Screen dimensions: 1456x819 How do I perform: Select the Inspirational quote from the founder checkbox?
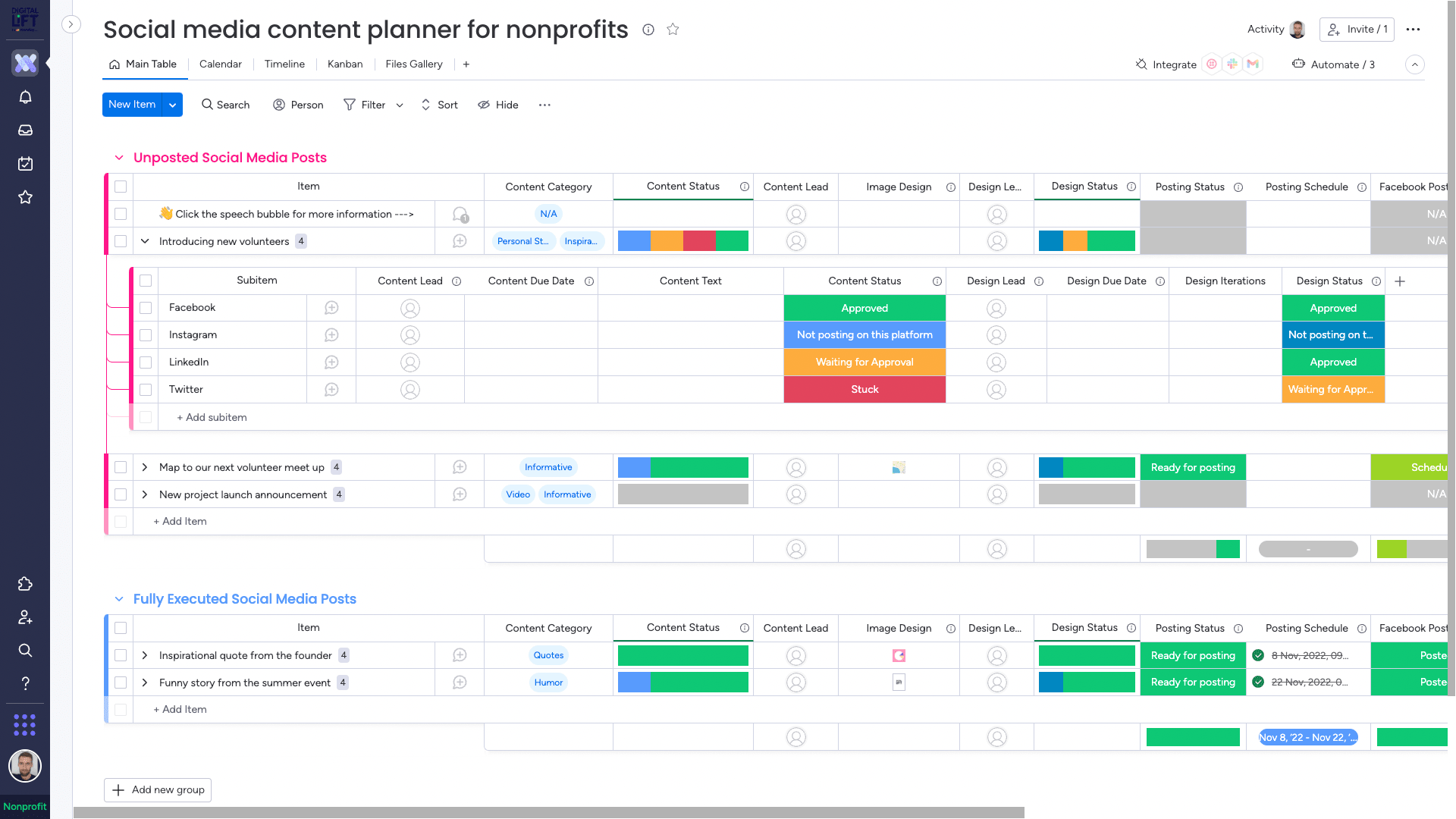121,655
